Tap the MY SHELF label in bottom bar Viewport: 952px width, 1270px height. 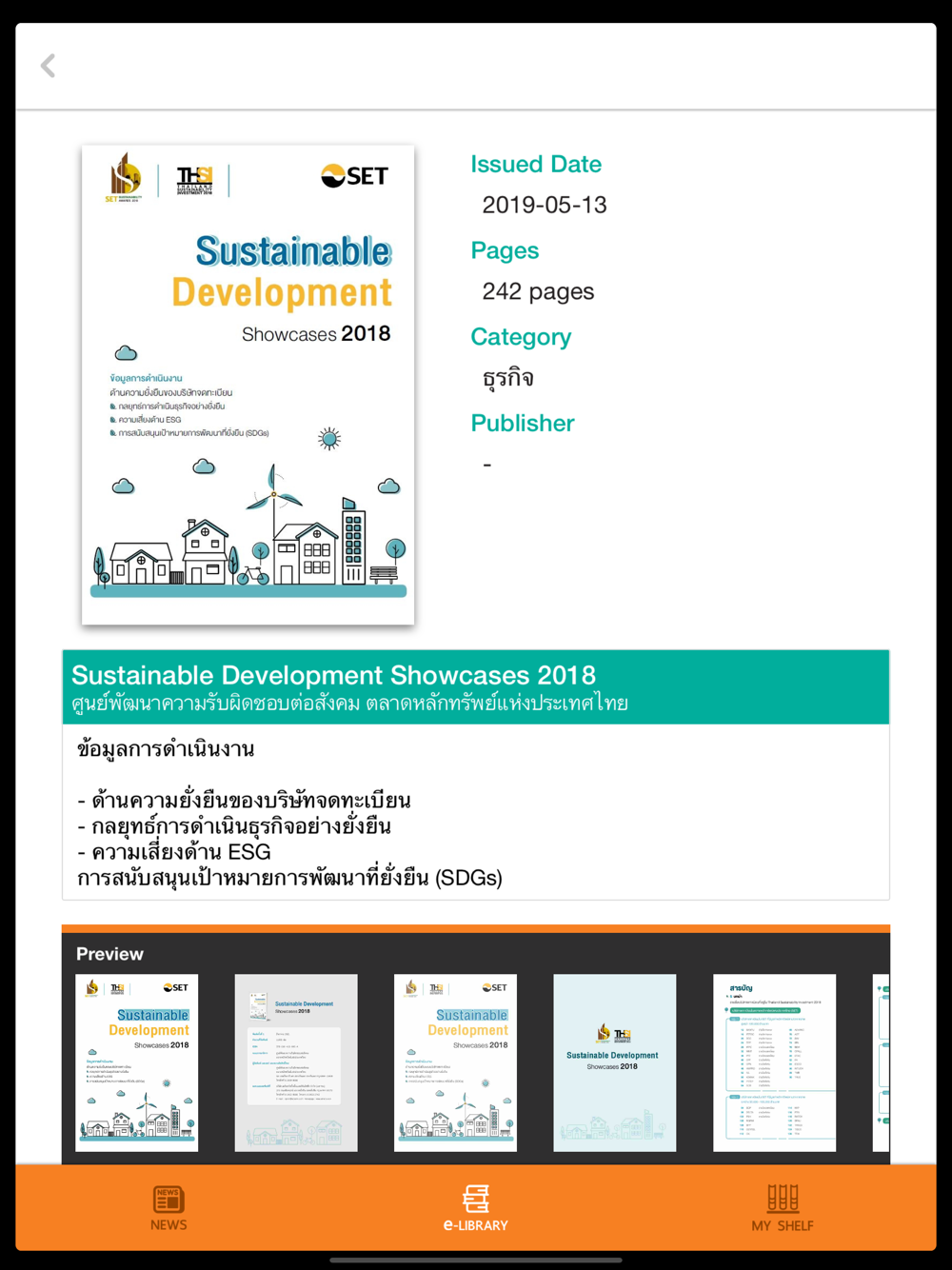coord(783,1225)
